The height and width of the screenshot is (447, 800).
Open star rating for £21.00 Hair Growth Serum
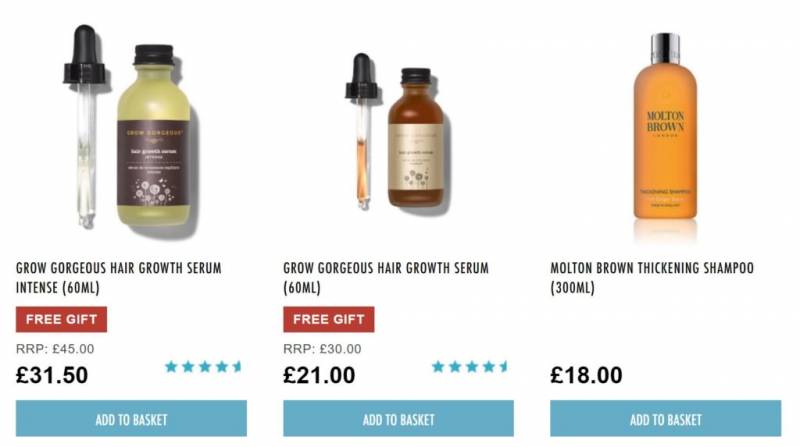pos(470,366)
